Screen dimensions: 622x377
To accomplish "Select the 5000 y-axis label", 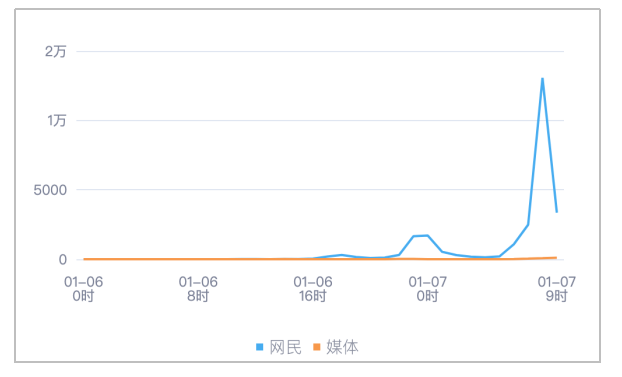I will pos(50,190).
